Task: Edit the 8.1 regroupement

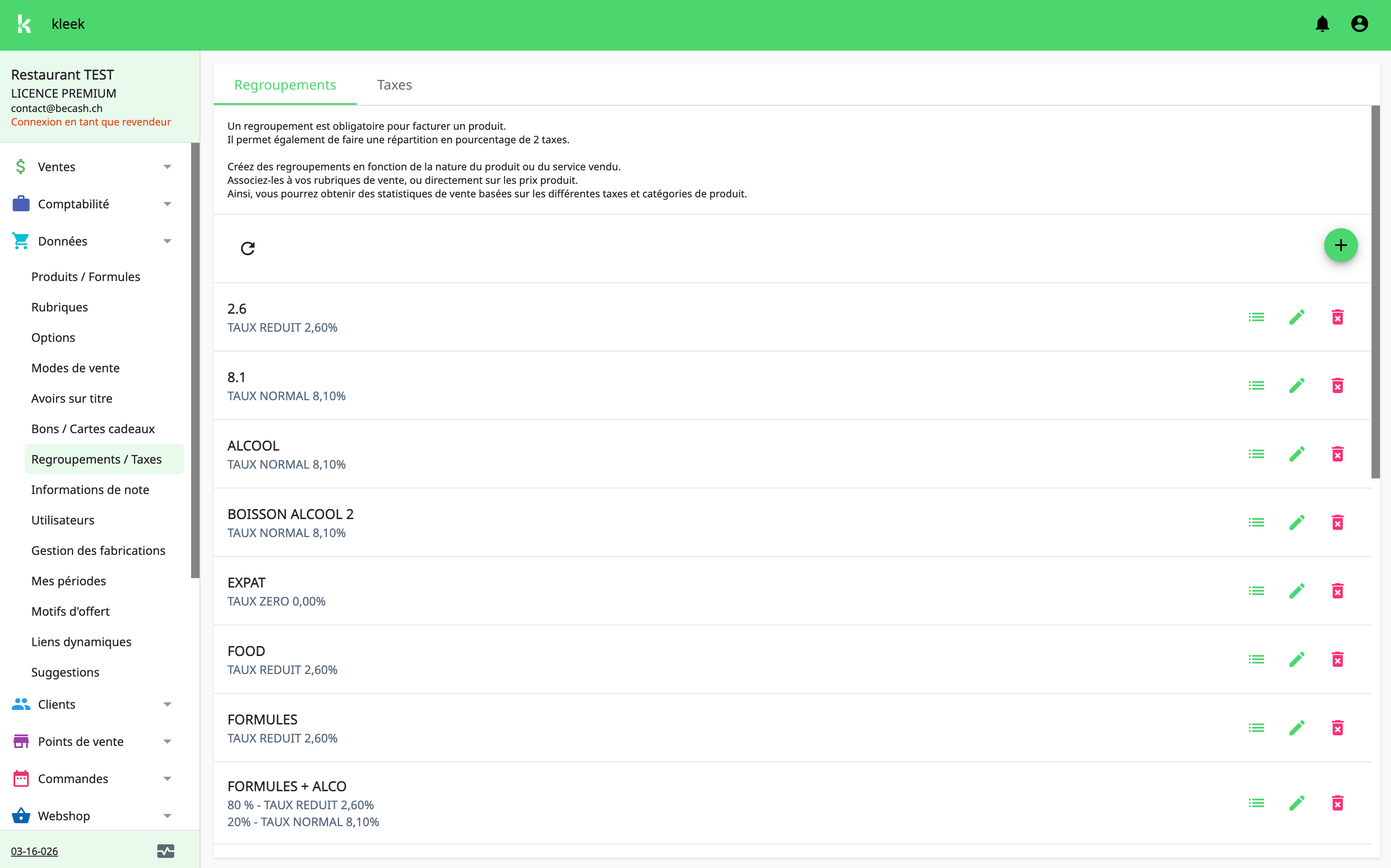Action: pos(1297,385)
